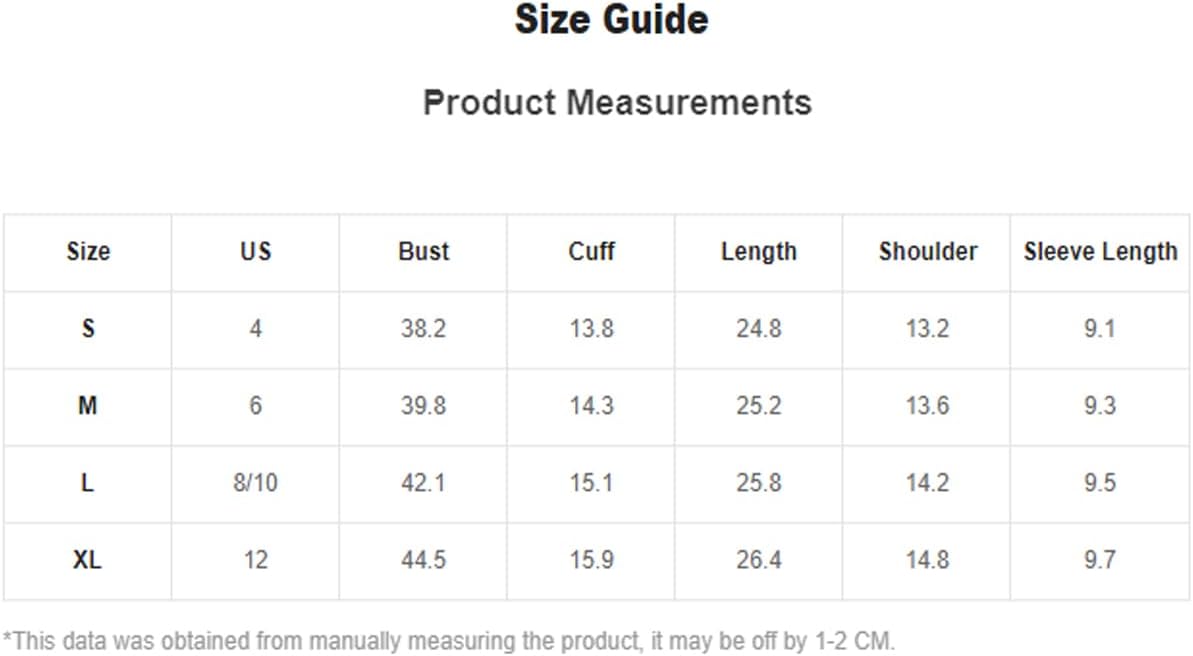
Task: Select the Bust column header
Action: coord(424,251)
